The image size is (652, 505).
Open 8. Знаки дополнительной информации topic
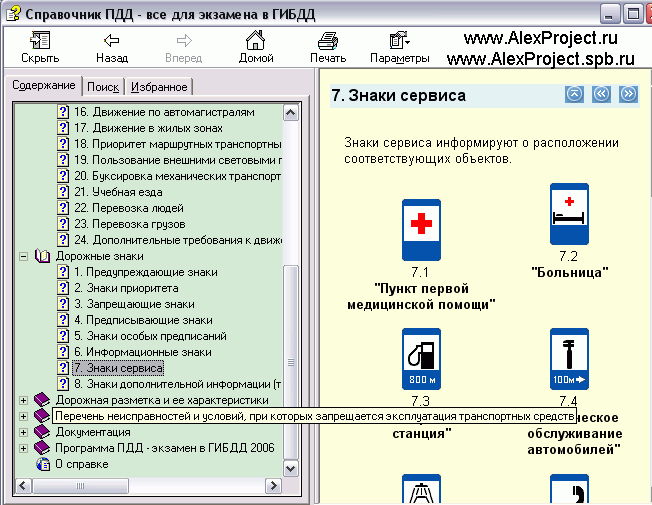click(178, 384)
